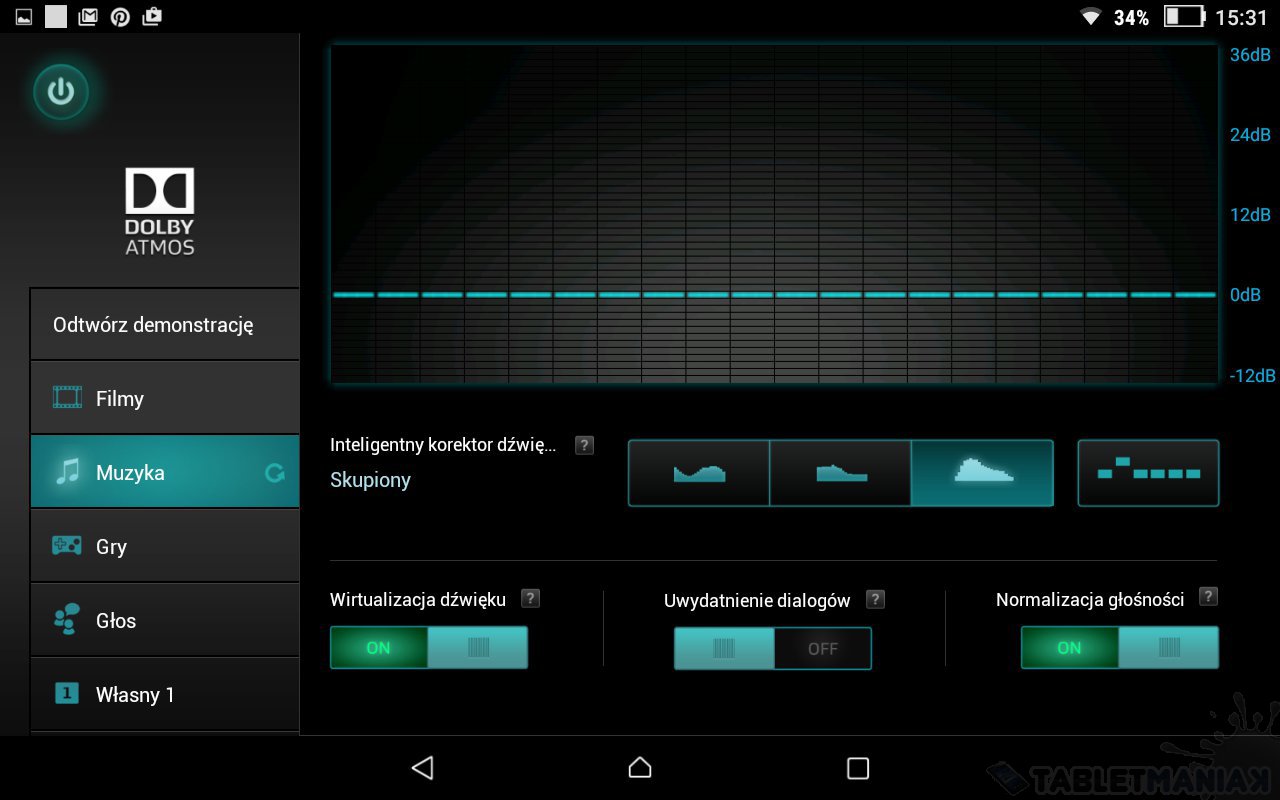Show help for Normalizacja głośności
The width and height of the screenshot is (1280, 800).
click(1208, 597)
